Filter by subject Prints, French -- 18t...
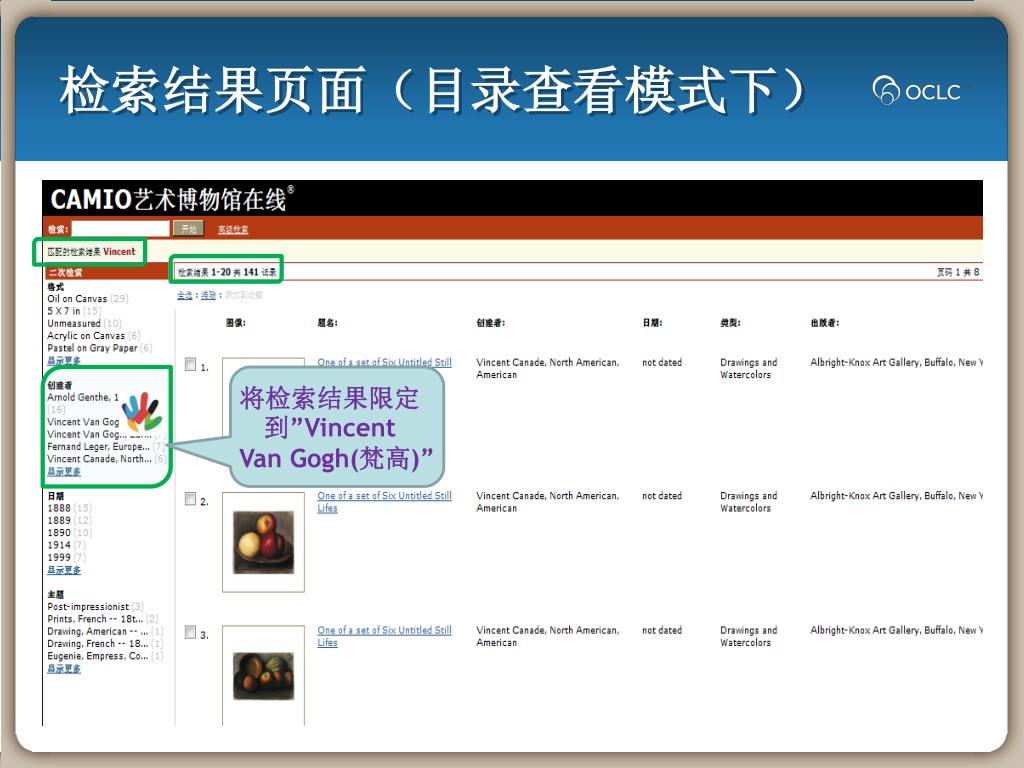1024x768 pixels. [95, 619]
